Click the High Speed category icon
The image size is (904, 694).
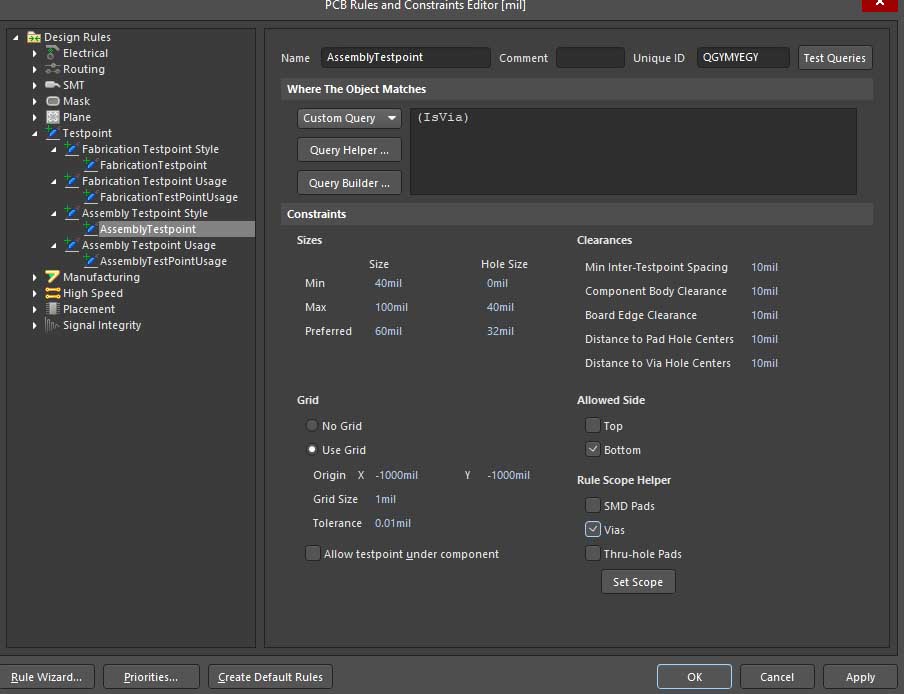pos(53,293)
